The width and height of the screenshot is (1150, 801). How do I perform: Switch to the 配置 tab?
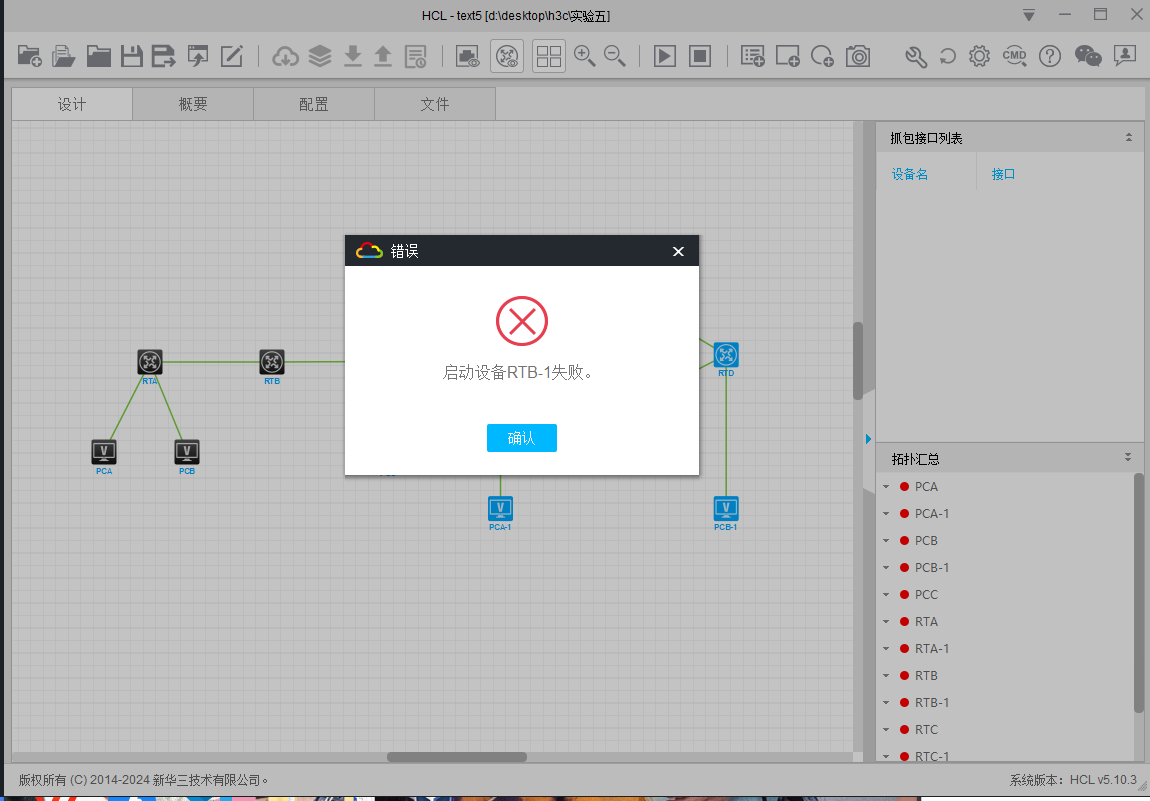314,104
